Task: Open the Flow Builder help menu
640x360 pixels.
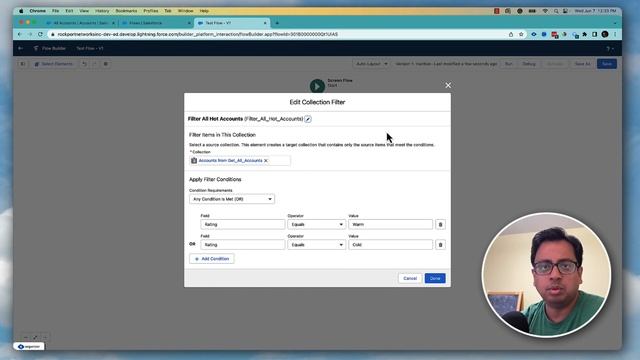Action: pos(609,49)
